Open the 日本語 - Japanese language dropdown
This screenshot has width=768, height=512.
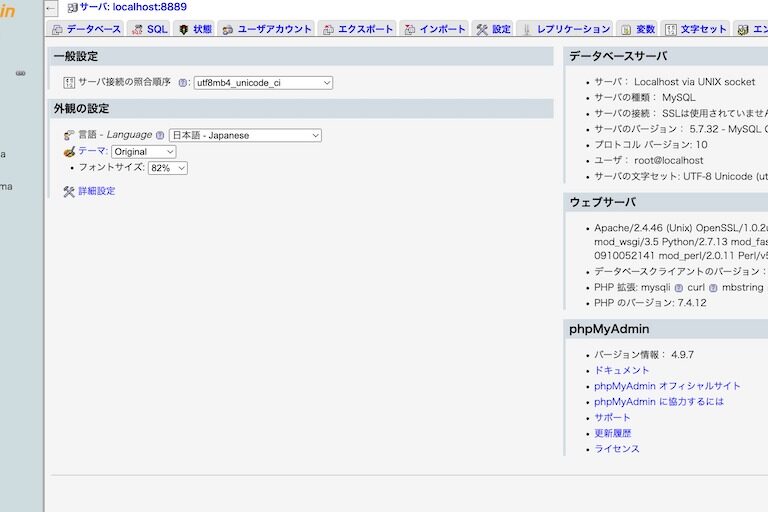[245, 135]
